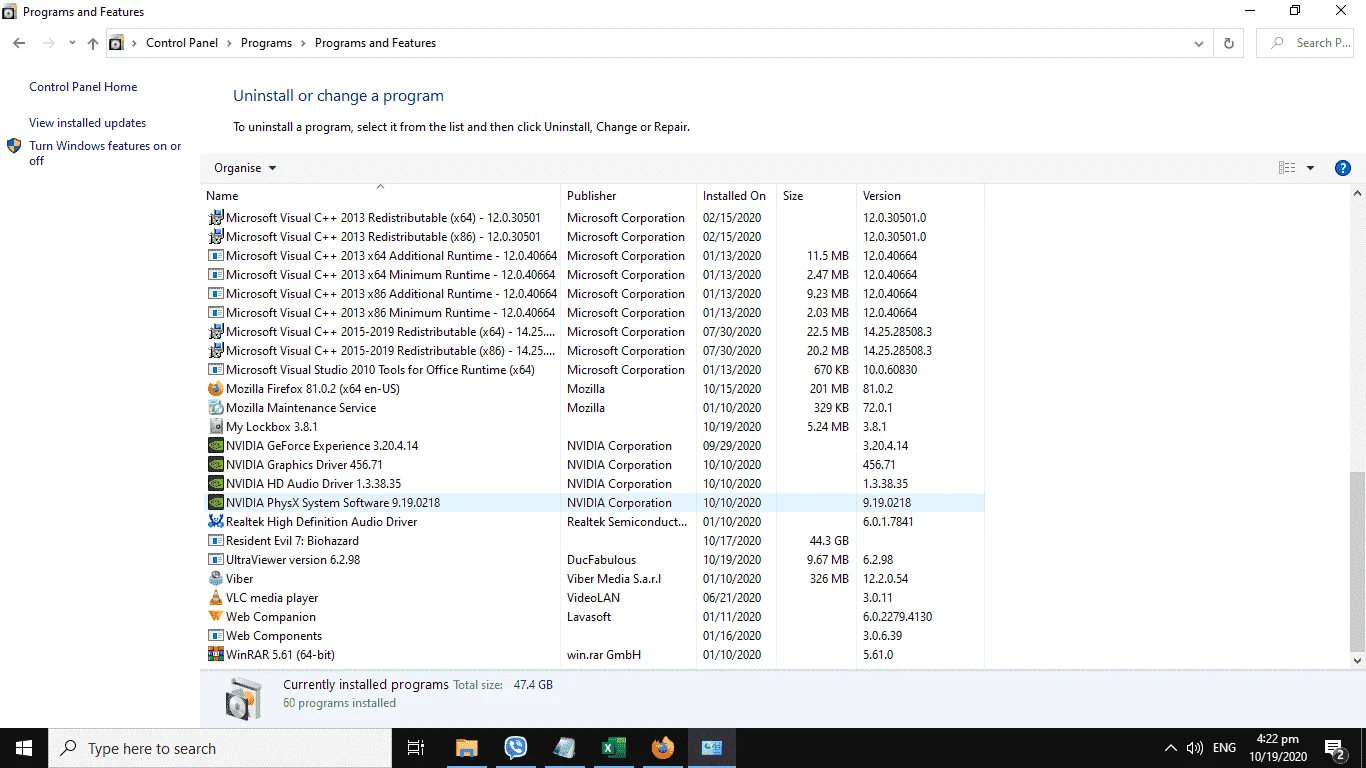The height and width of the screenshot is (768, 1366).
Task: Open File Explorer from the taskbar
Action: (x=467, y=748)
